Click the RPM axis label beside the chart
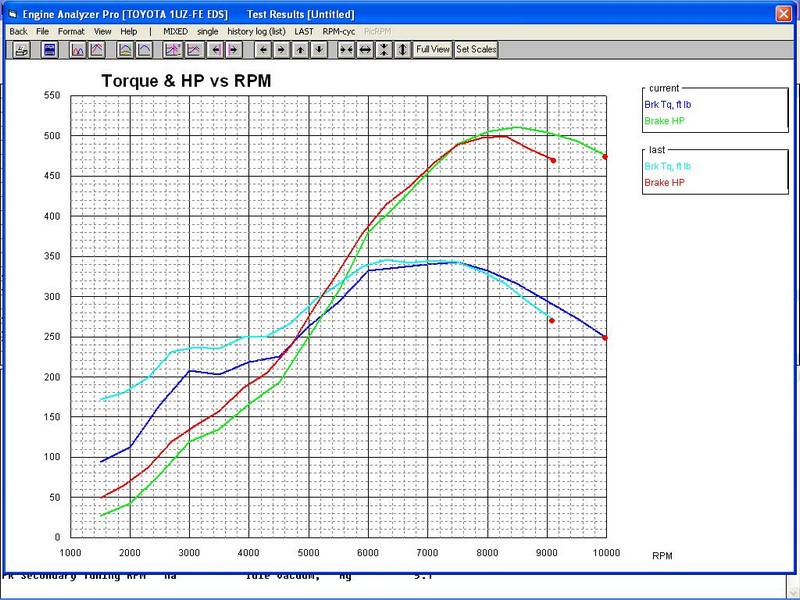The image size is (800, 600). (662, 556)
